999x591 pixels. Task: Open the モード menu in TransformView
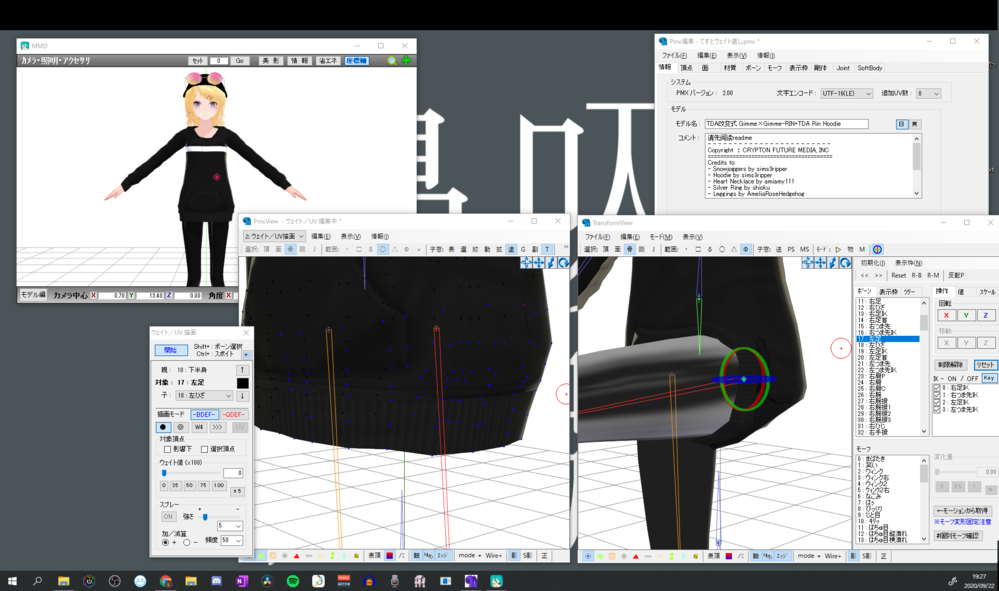click(x=661, y=236)
